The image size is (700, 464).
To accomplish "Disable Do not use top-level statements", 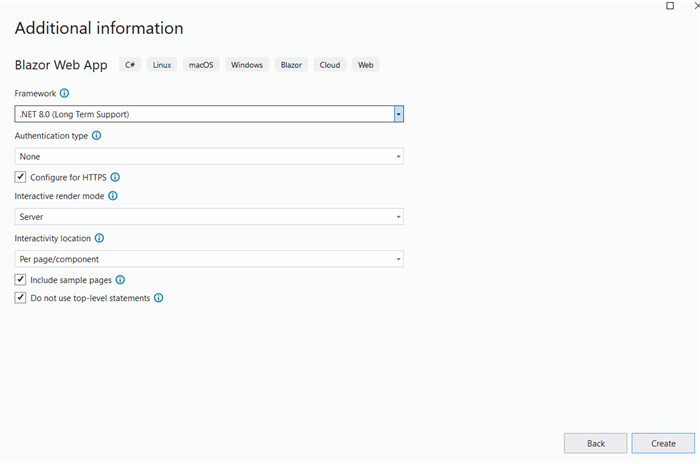I will point(20,297).
